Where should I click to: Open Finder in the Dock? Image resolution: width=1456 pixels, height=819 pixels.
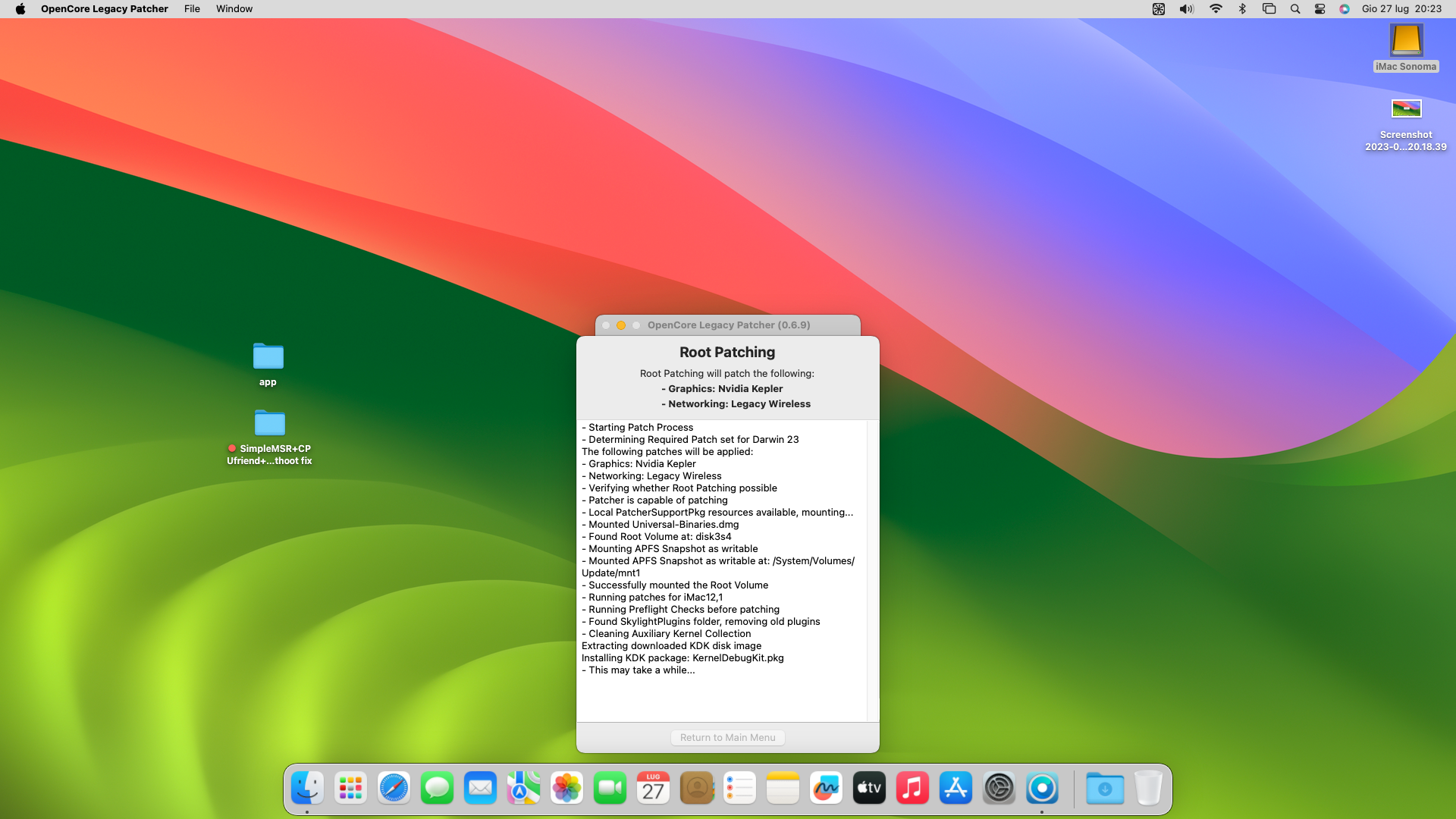coord(307,789)
